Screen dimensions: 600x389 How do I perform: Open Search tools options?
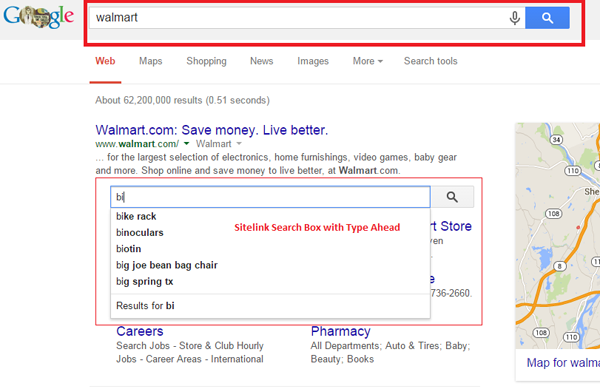[430, 61]
